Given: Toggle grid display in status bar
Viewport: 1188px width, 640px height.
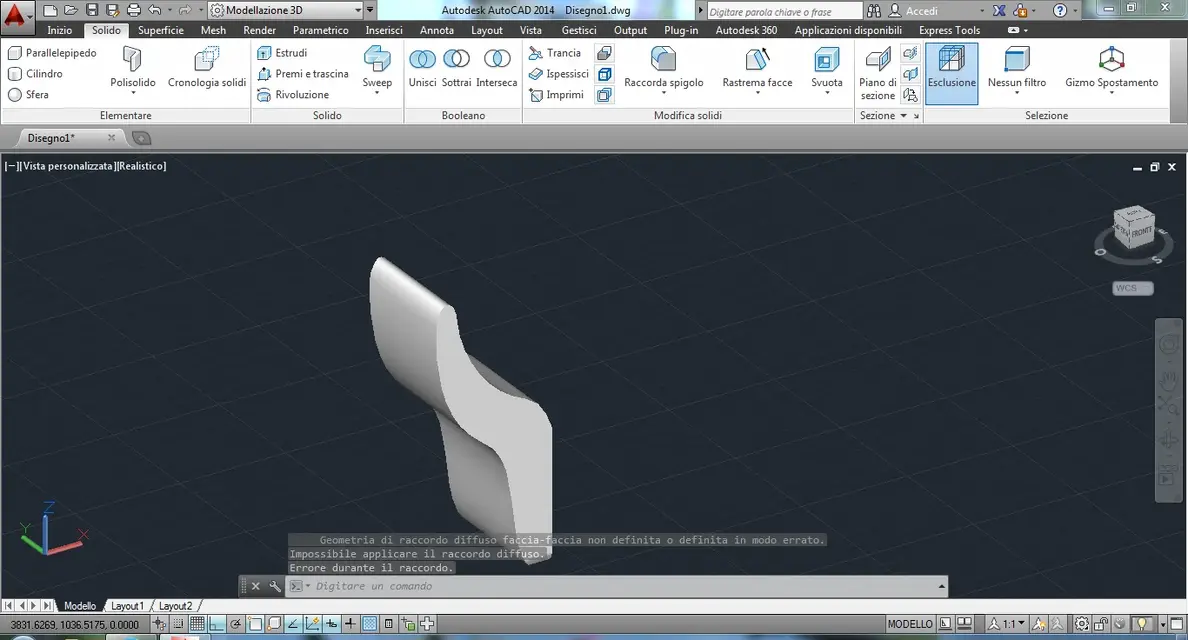Looking at the screenshot, I should pos(197,624).
